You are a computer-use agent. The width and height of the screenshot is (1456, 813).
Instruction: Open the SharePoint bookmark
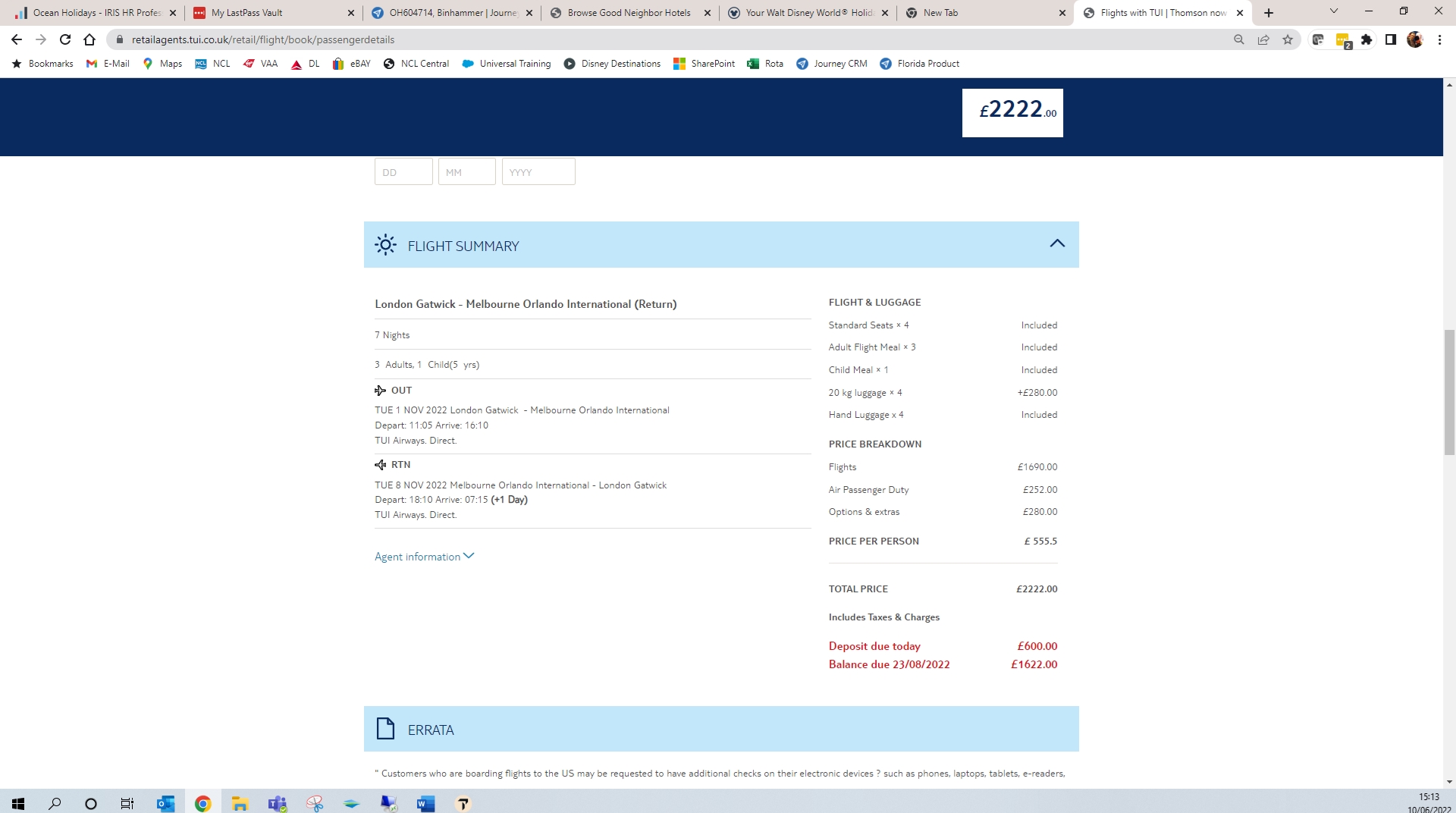tap(704, 64)
